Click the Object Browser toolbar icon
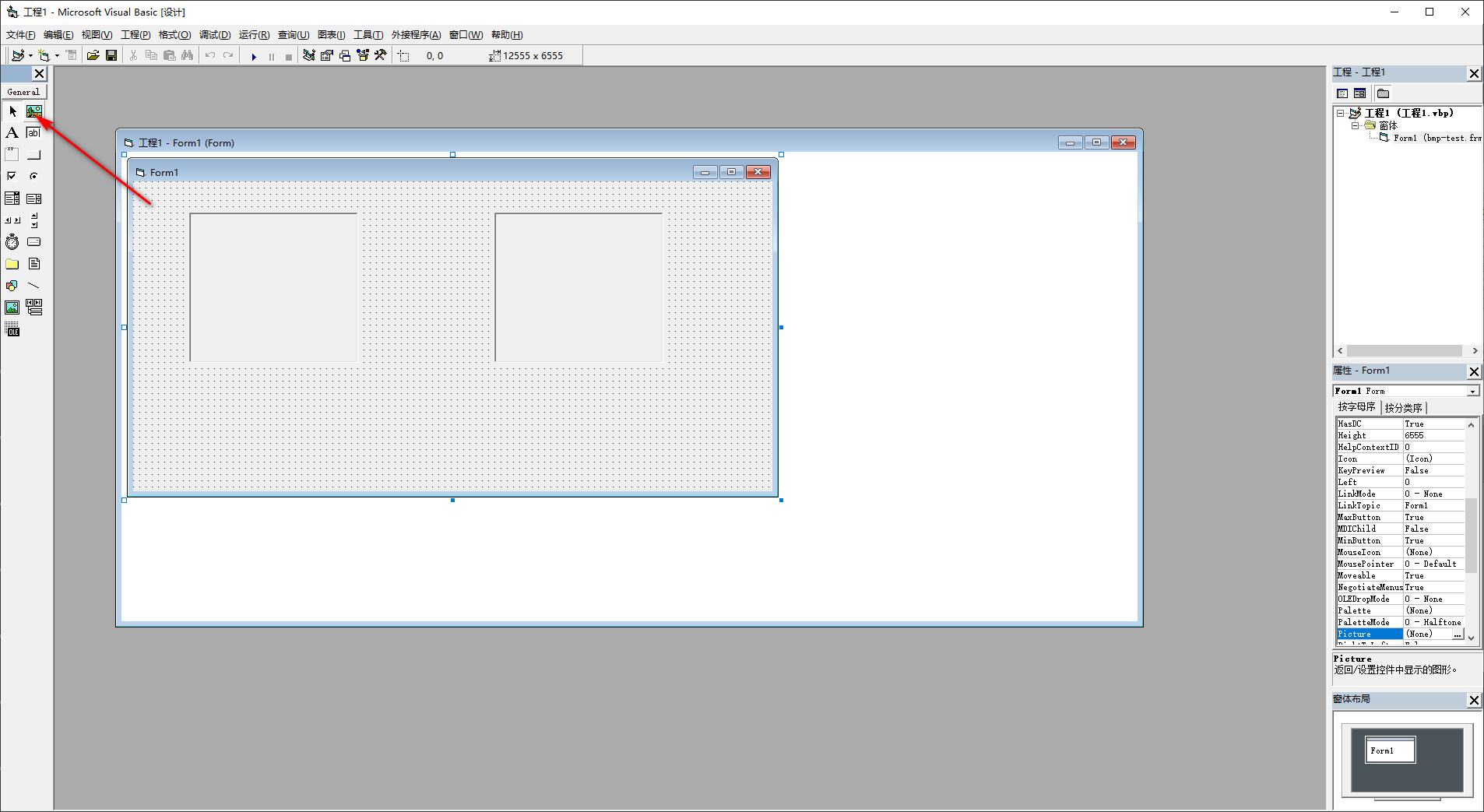Screen dimensions: 1484x812 pos(363,55)
